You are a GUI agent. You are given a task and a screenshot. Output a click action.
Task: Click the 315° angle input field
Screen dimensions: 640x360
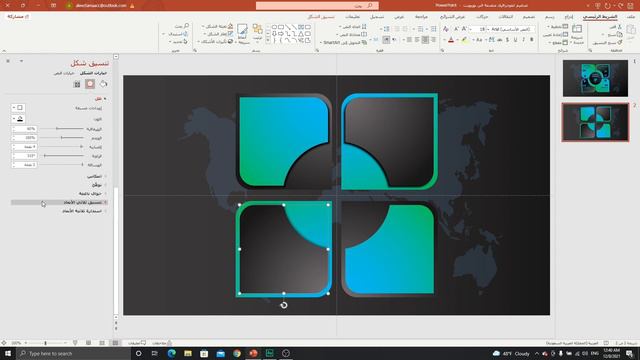[25, 156]
